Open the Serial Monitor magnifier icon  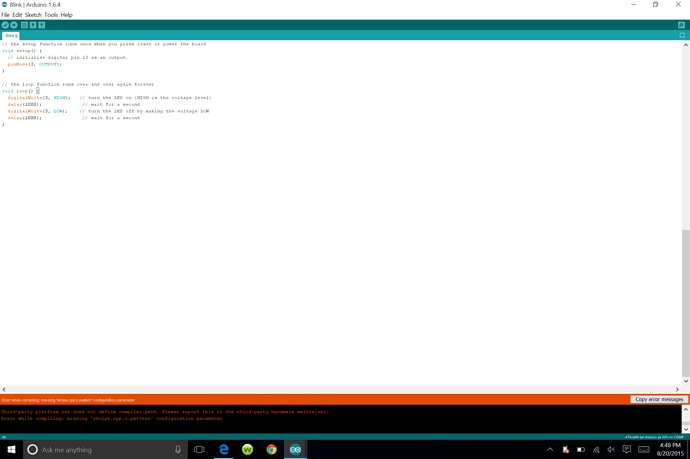pos(681,25)
